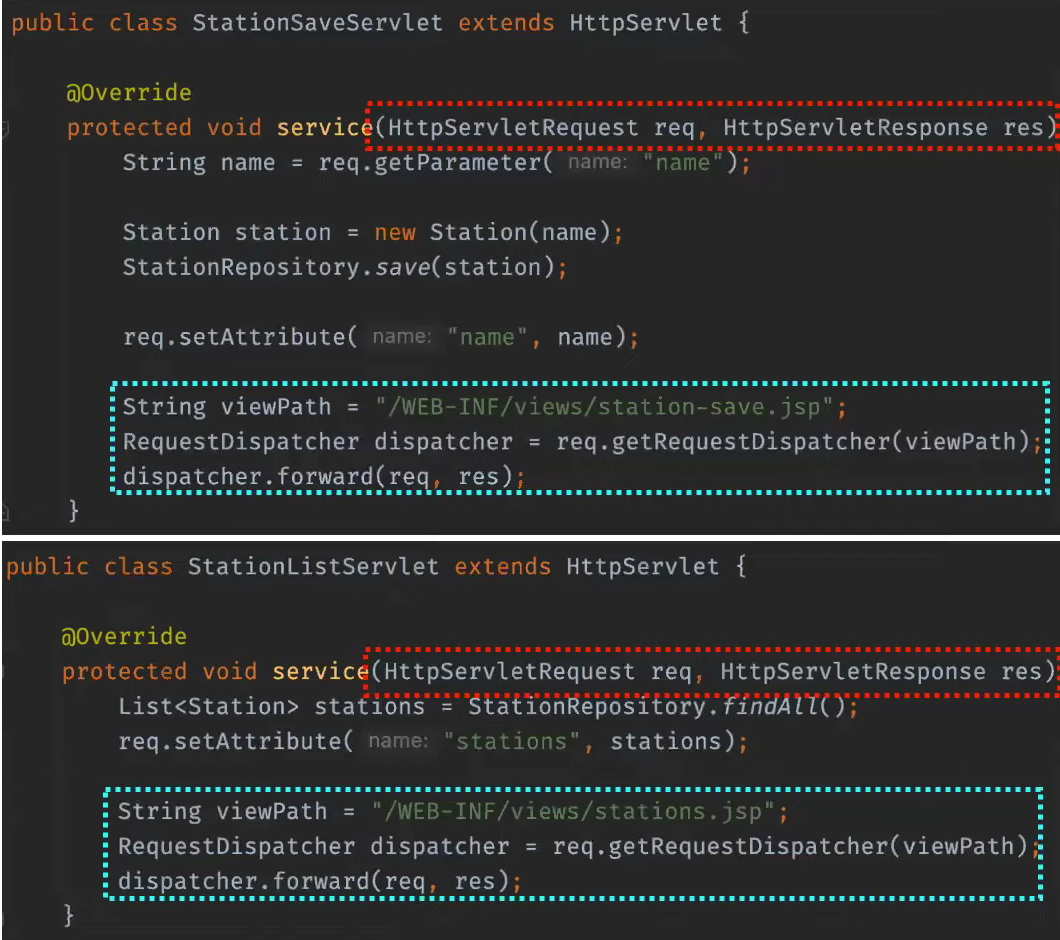Place cursor on the getParameter call
The image size is (1060, 940).
tap(457, 162)
